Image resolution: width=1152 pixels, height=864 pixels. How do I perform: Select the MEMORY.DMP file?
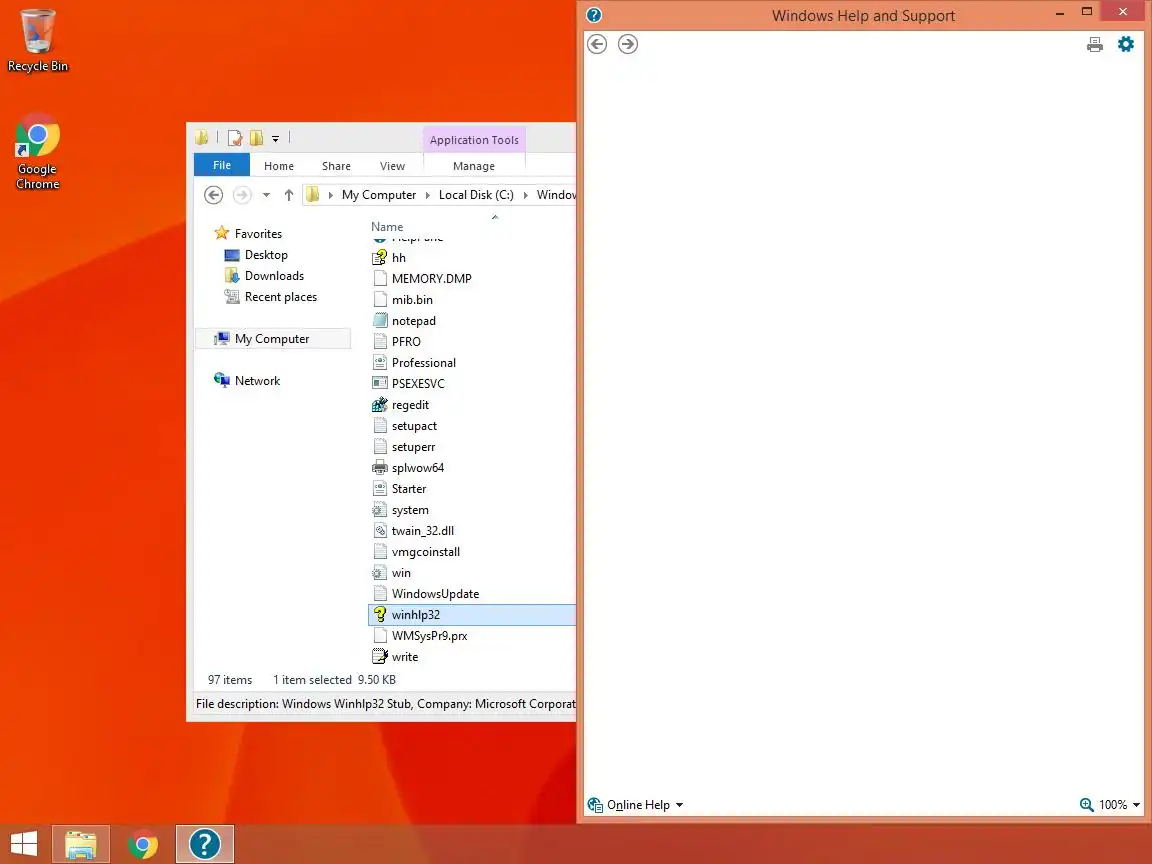[431, 278]
